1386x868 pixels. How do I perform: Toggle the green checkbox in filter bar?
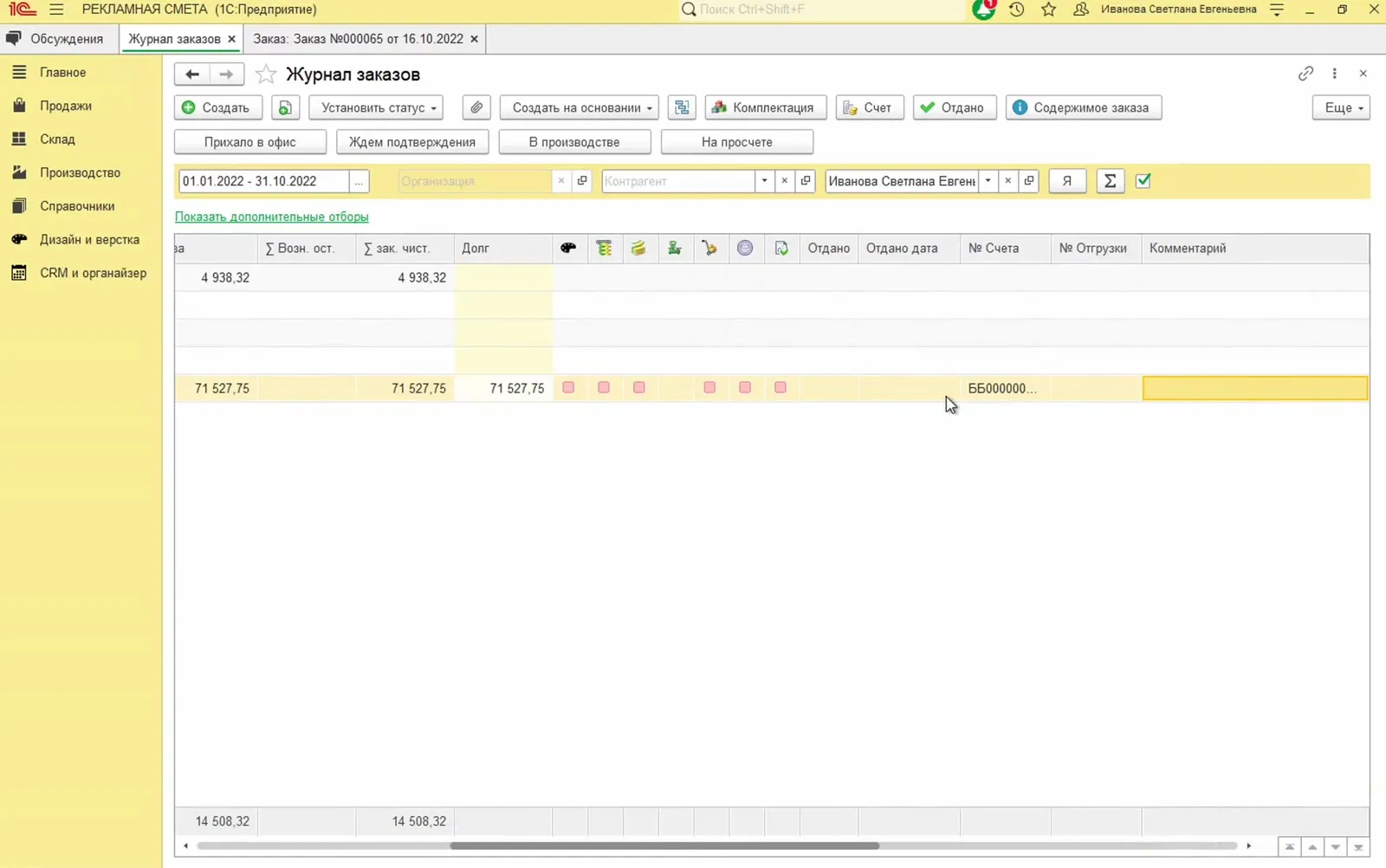click(x=1143, y=181)
